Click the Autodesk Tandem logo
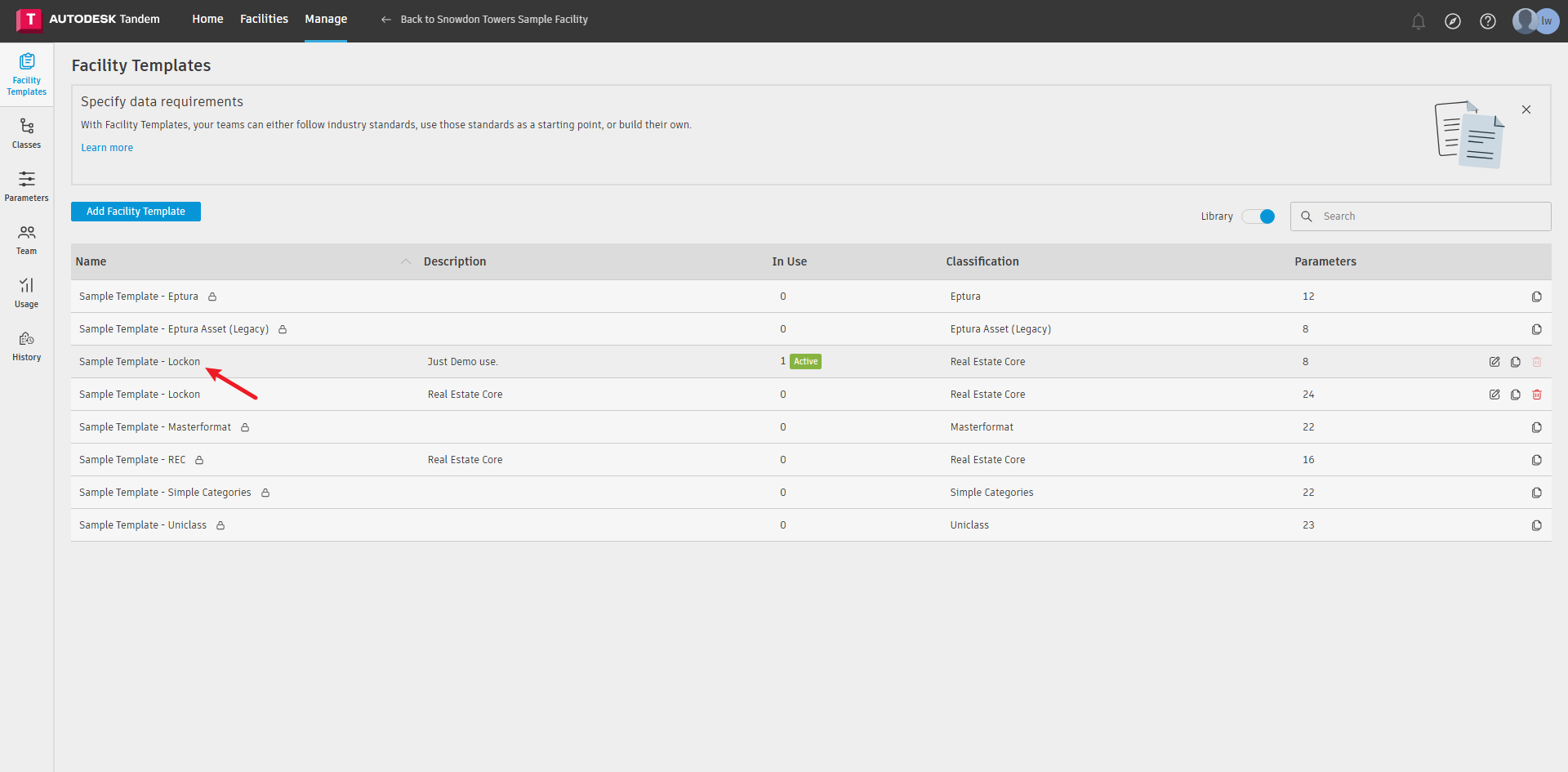 point(88,20)
